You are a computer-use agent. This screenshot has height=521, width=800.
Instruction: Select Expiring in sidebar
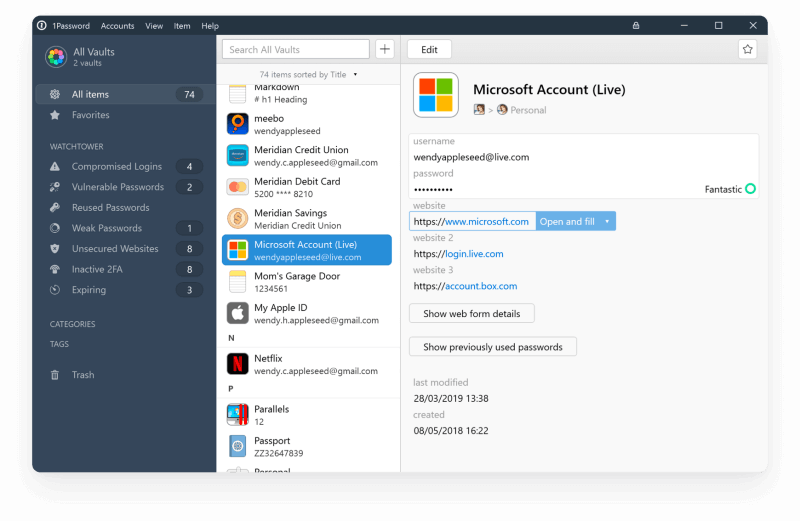coord(125,290)
